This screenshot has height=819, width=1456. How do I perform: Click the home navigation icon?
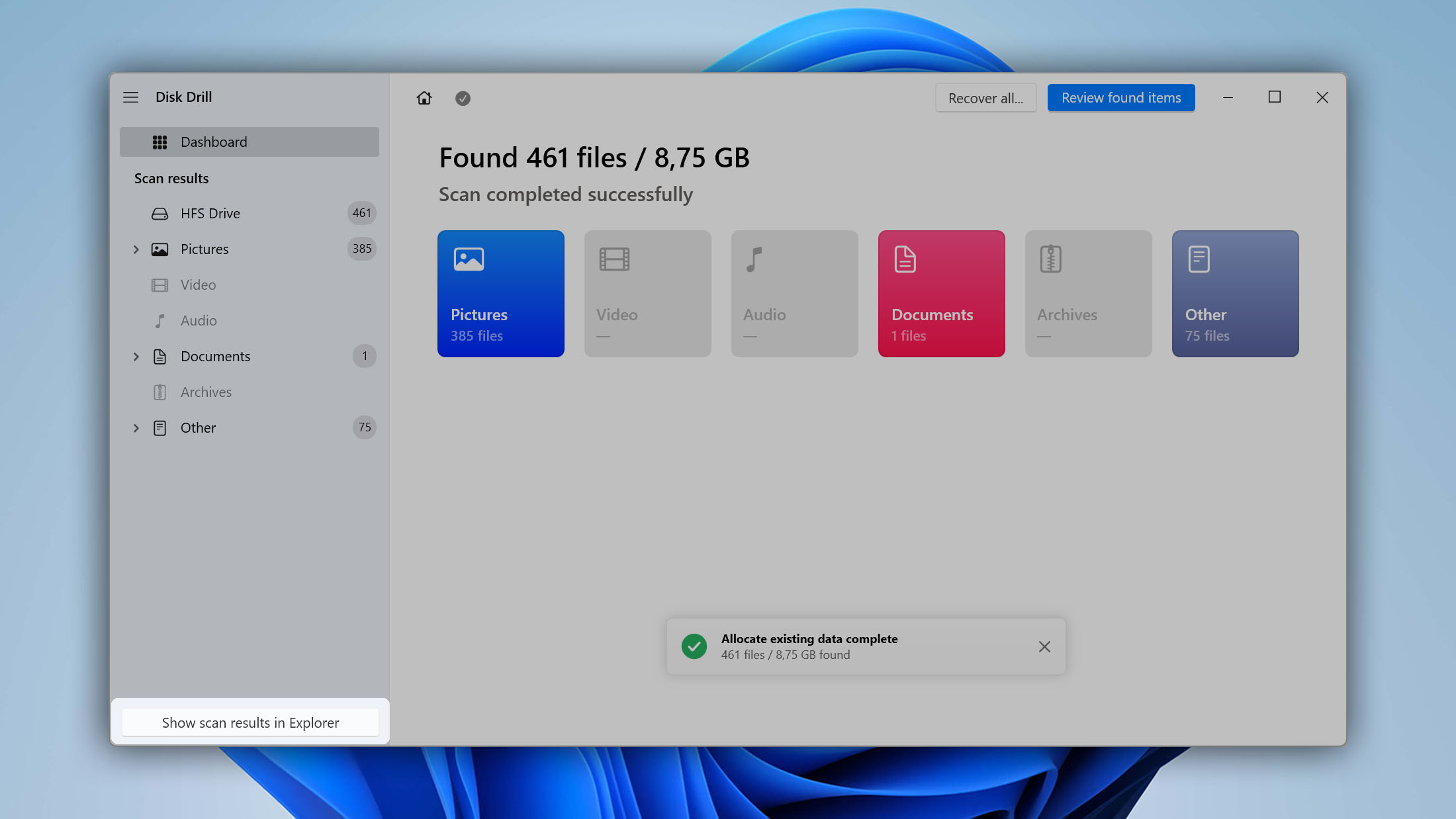(x=424, y=97)
